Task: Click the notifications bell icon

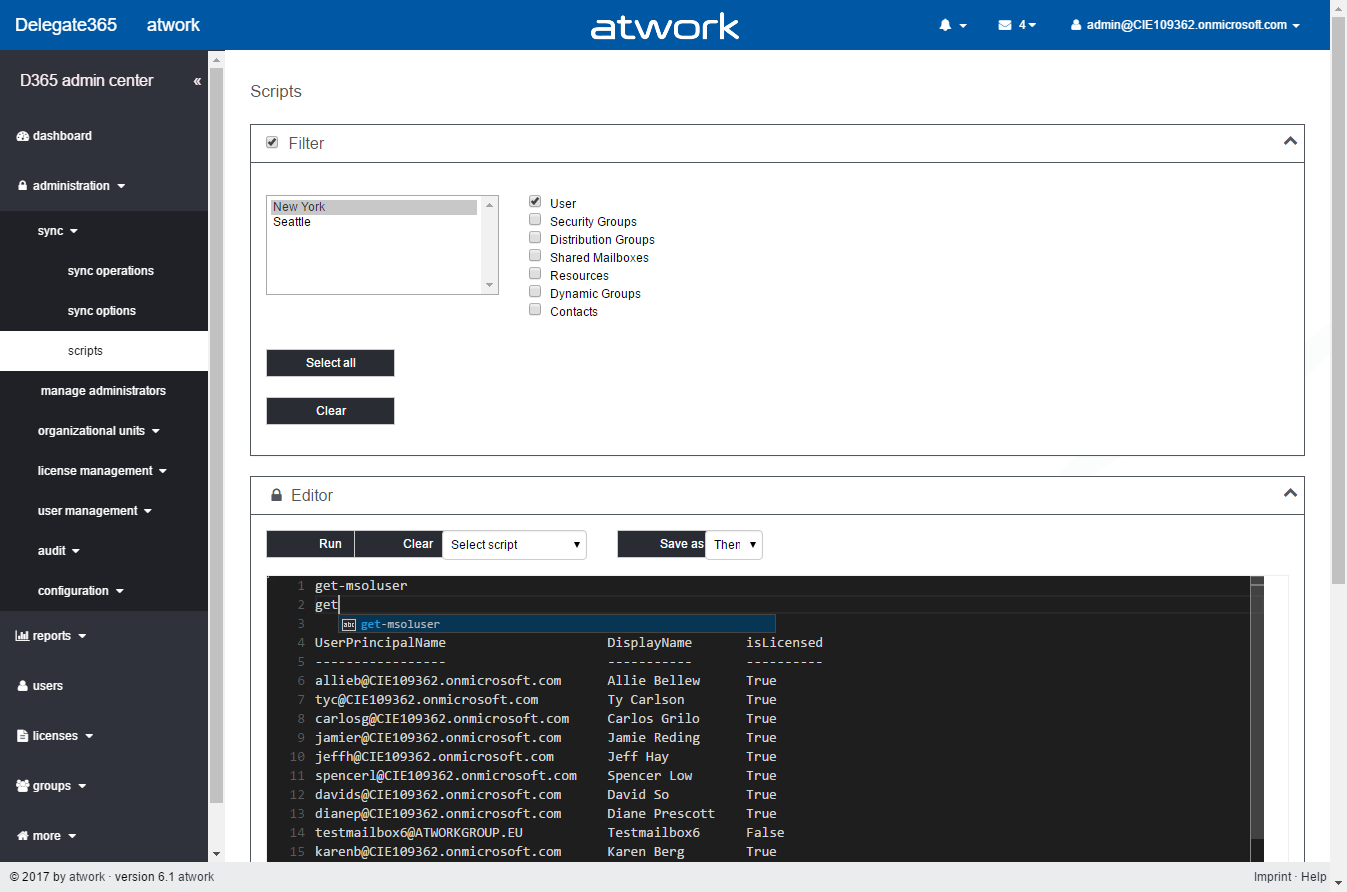Action: click(x=945, y=25)
